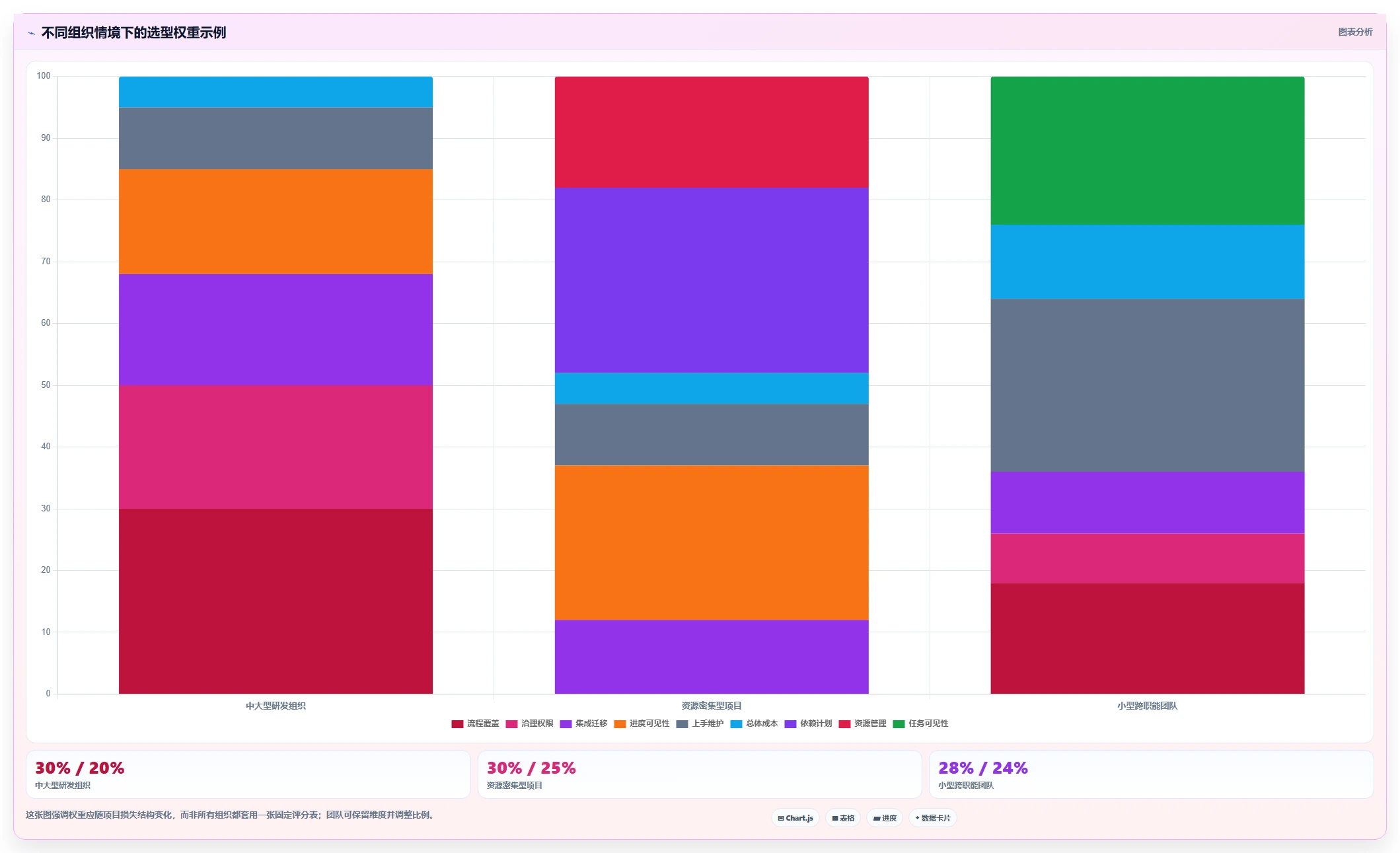Click green 任务可见性 segment atop 小型跨职能团队 bar
Viewport: 1400px width, 853px height.
coord(1148,151)
